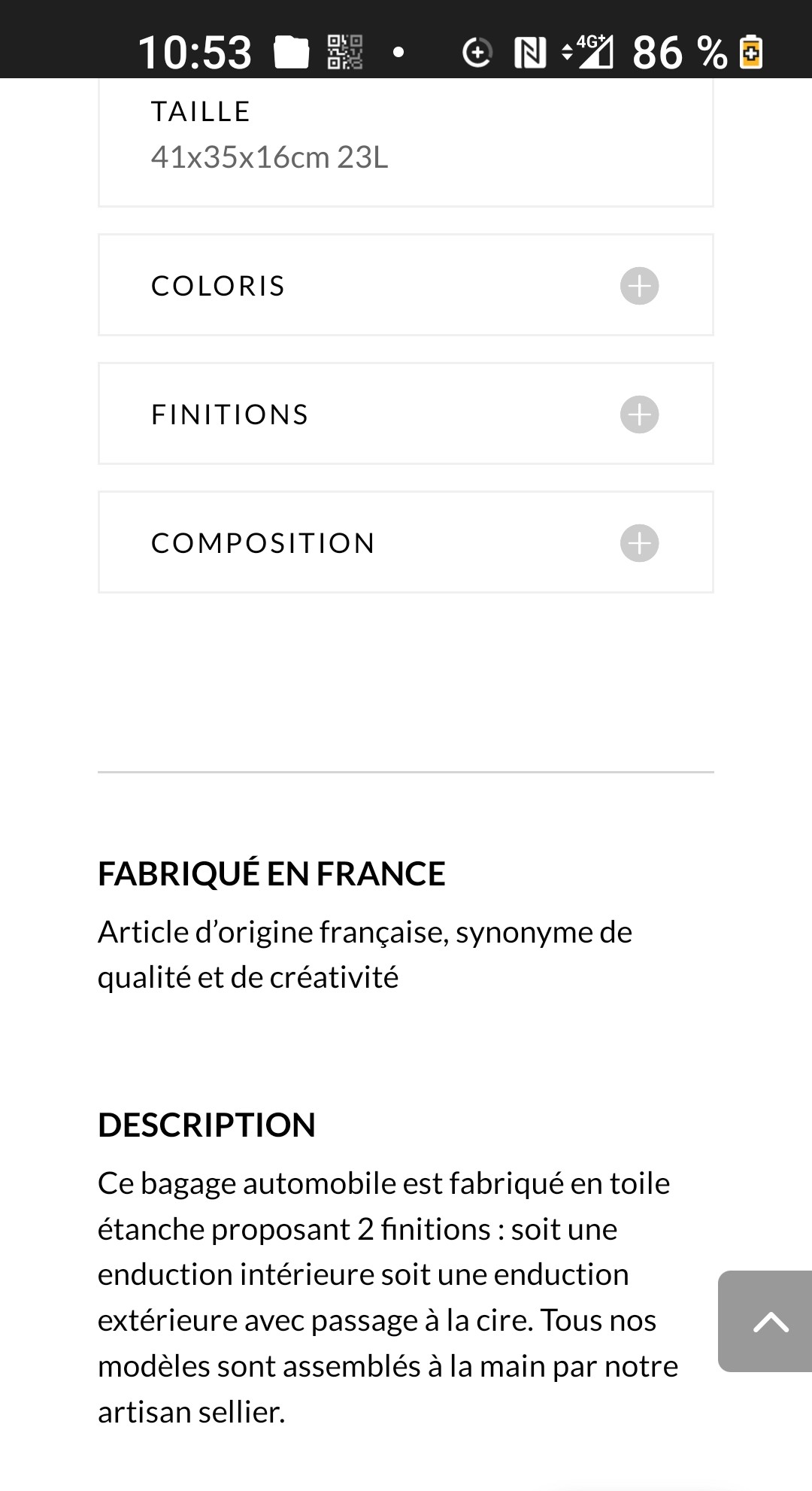This screenshot has width=812, height=1491.
Task: Tap the data saver circle icon
Action: click(477, 53)
